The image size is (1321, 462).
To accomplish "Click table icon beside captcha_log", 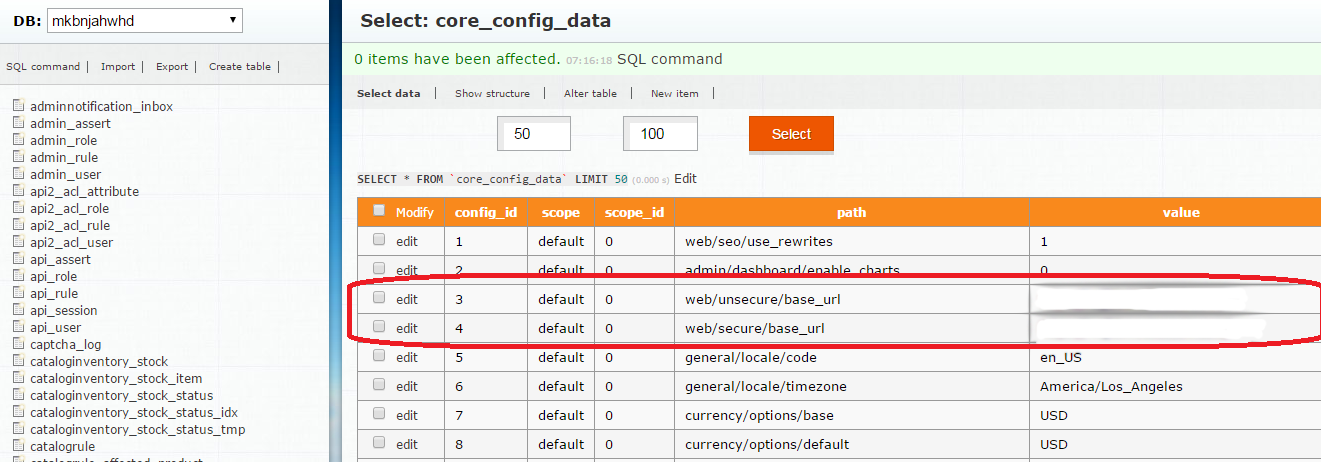I will [18, 344].
